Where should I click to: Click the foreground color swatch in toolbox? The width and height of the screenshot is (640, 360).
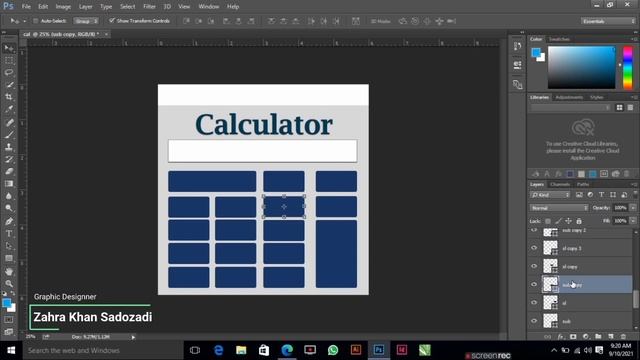point(6,303)
